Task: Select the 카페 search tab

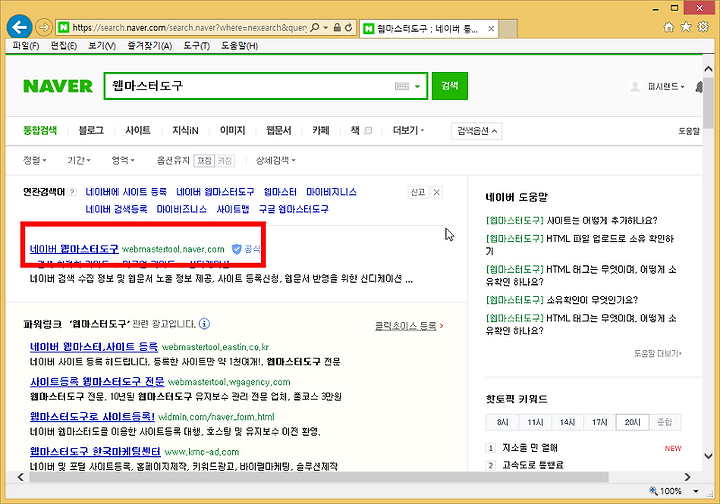Action: (321, 130)
